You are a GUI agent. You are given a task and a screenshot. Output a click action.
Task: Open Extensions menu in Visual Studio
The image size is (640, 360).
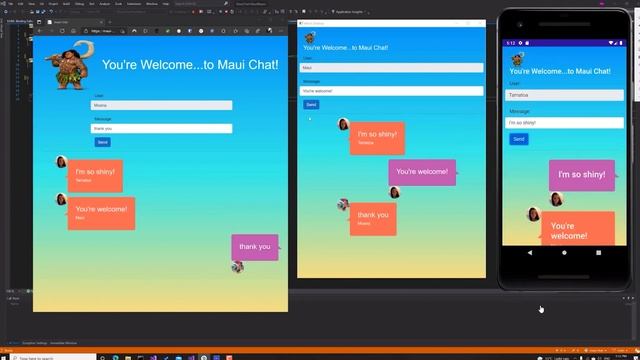pos(134,4)
